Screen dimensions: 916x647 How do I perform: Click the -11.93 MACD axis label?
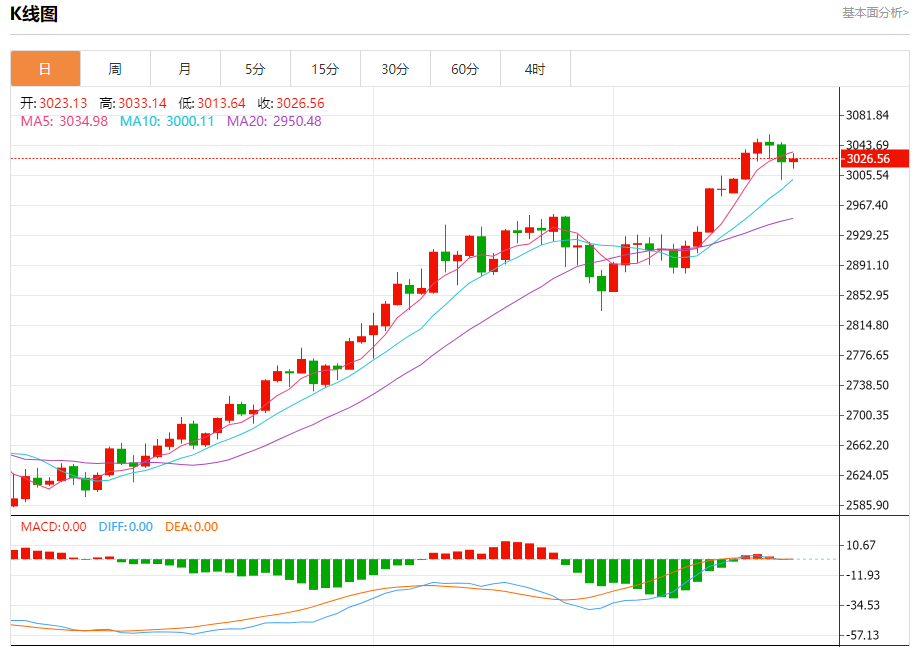tap(861, 575)
